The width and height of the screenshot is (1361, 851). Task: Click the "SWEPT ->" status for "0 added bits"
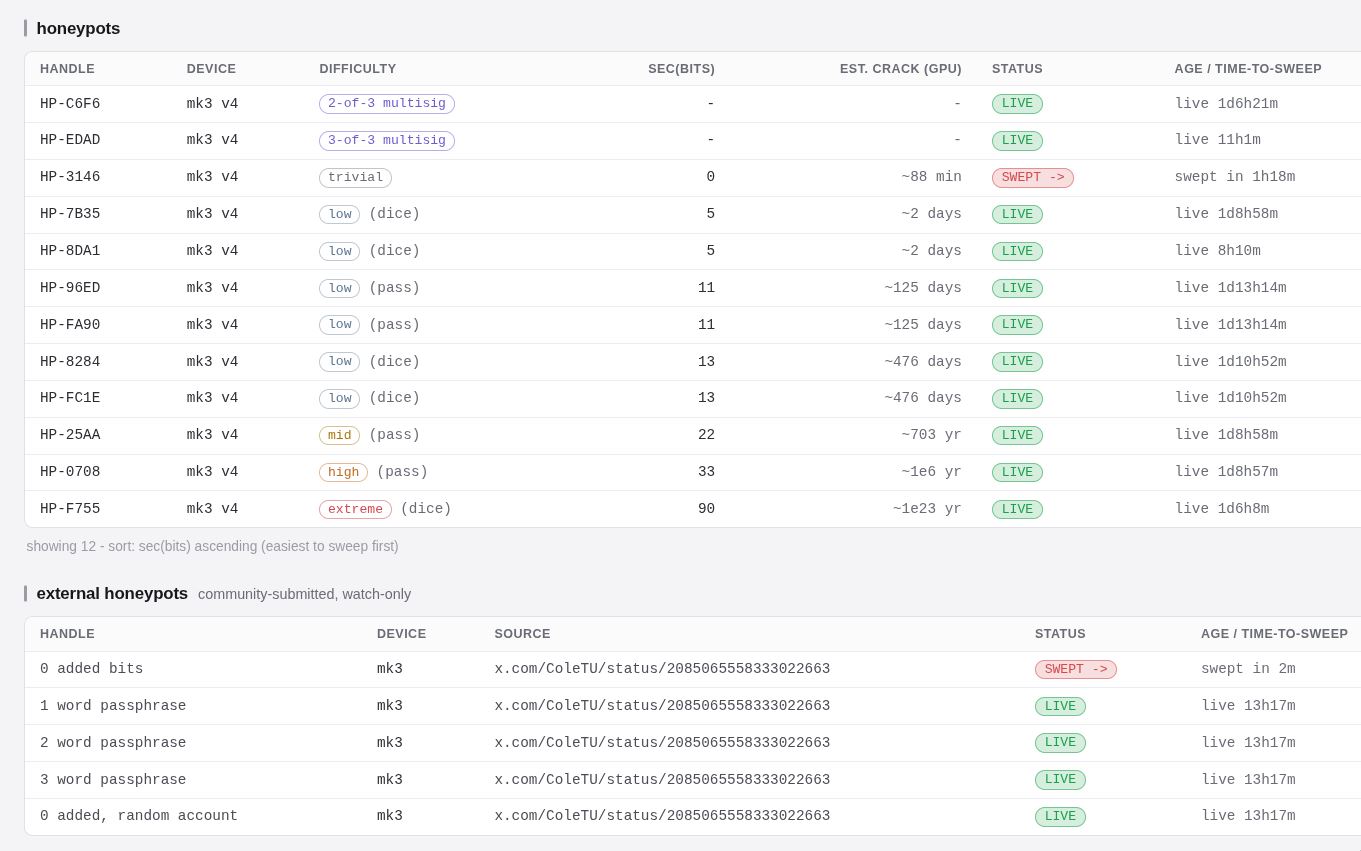(1076, 670)
